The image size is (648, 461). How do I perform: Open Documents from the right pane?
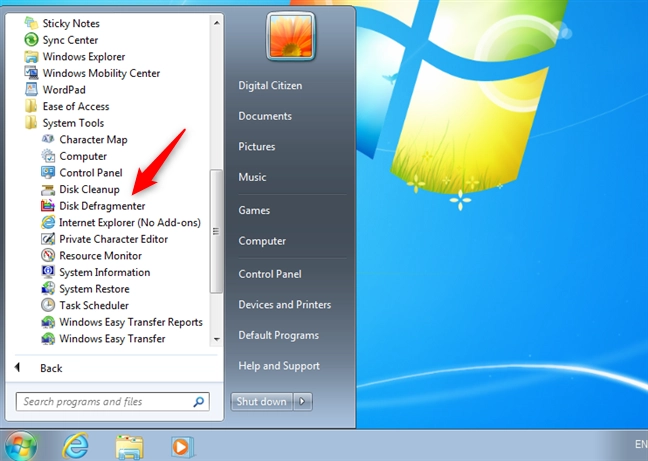(265, 116)
